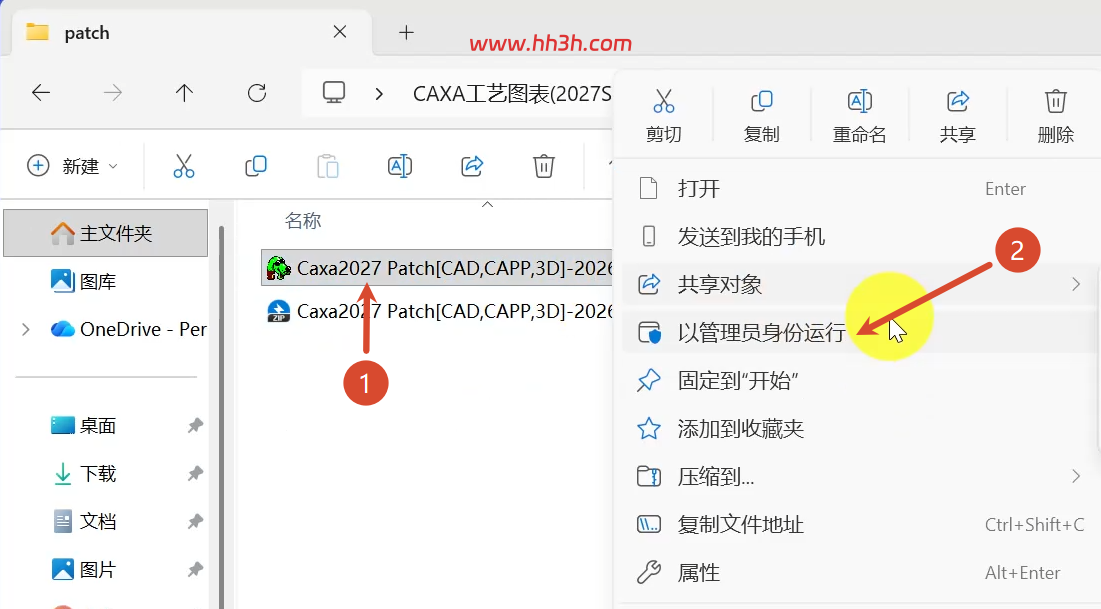Go up one folder level
Screen dimensions: 1101x609
pos(184,93)
